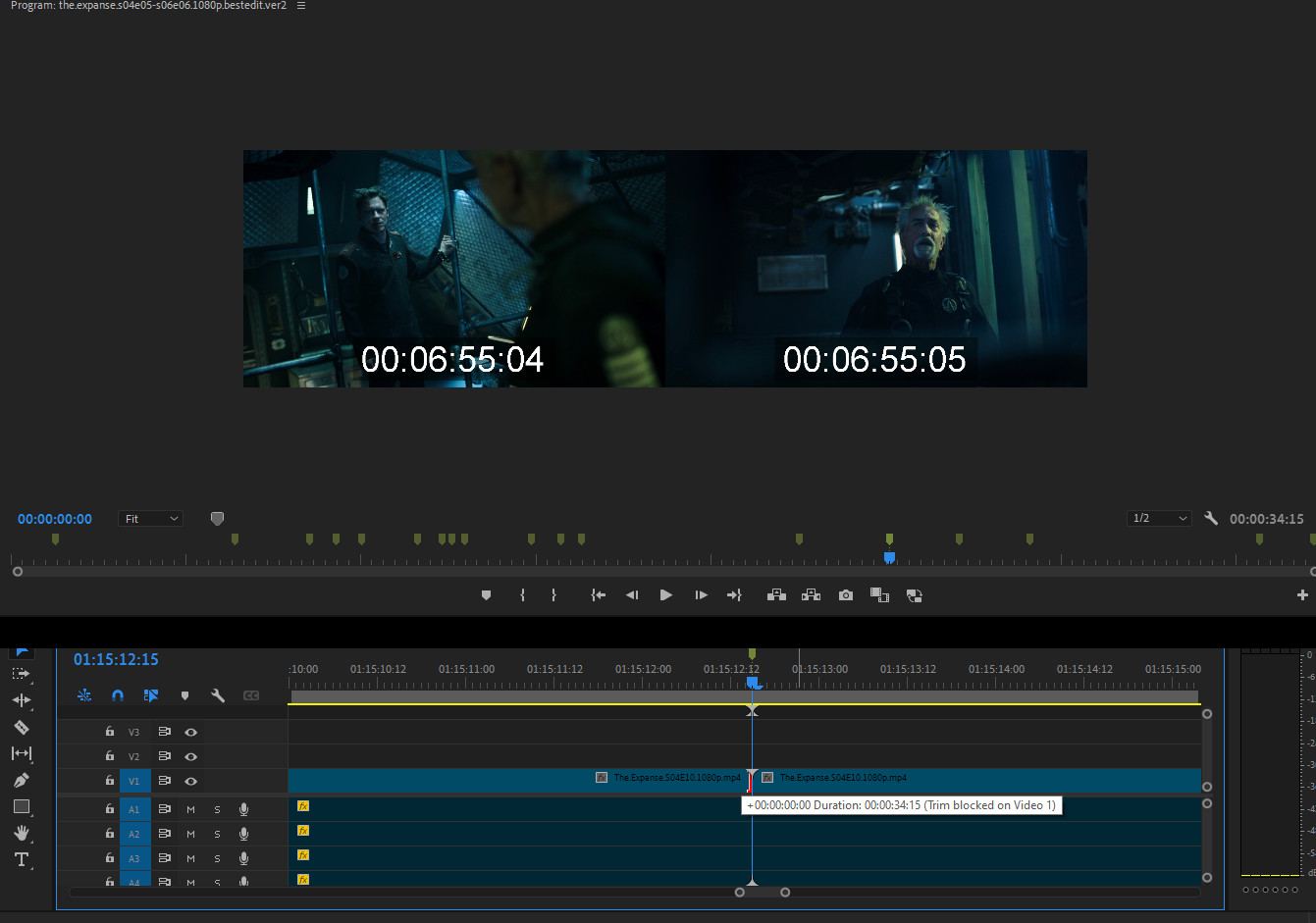The image size is (1316, 923).
Task: Select the Pen tool
Action: [22, 780]
